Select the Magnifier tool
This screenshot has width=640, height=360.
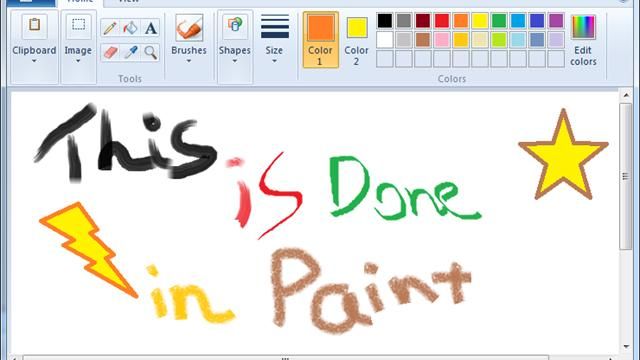pyautogui.click(x=151, y=52)
